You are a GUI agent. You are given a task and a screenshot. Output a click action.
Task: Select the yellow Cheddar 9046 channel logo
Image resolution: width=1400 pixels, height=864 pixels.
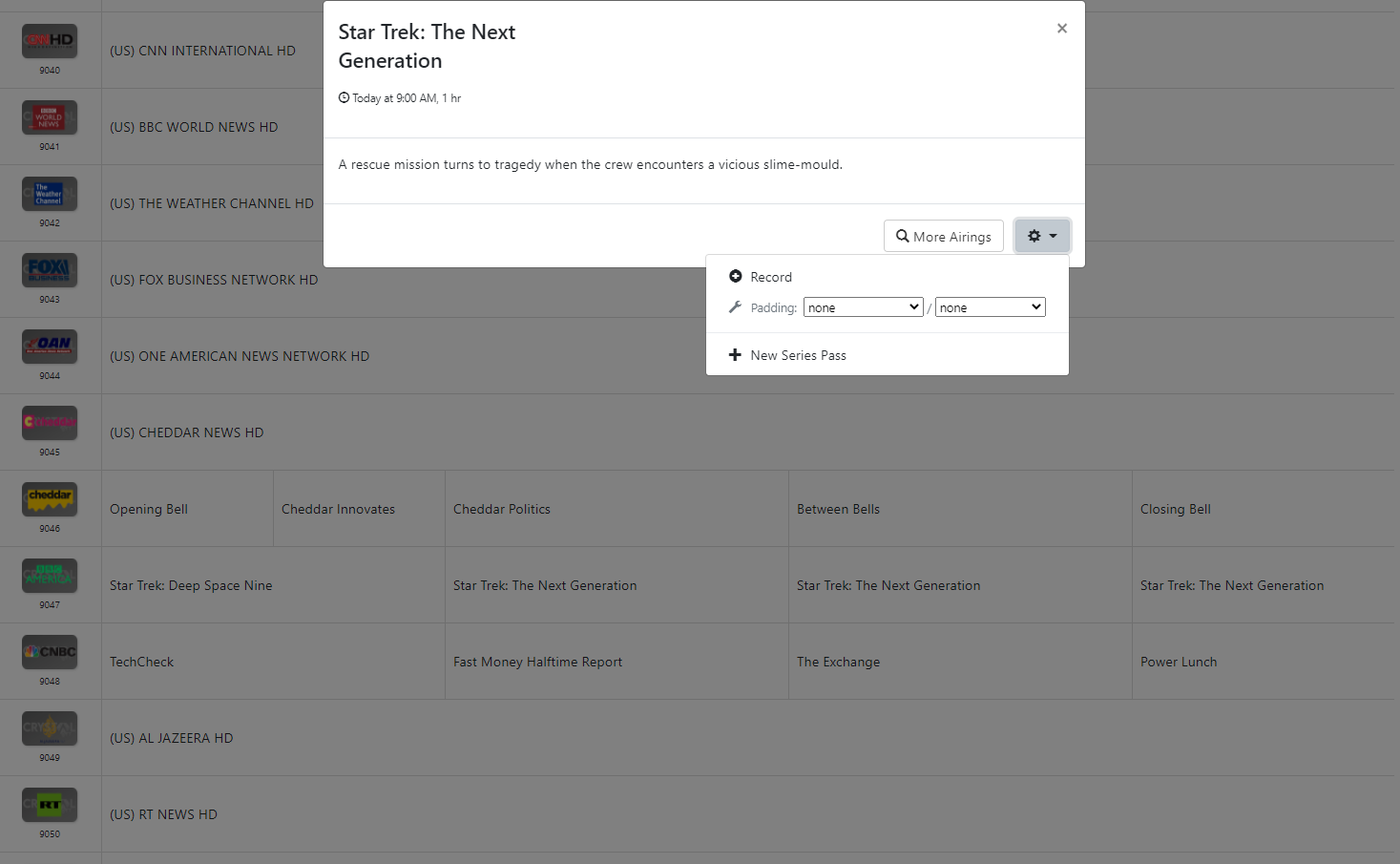[50, 499]
